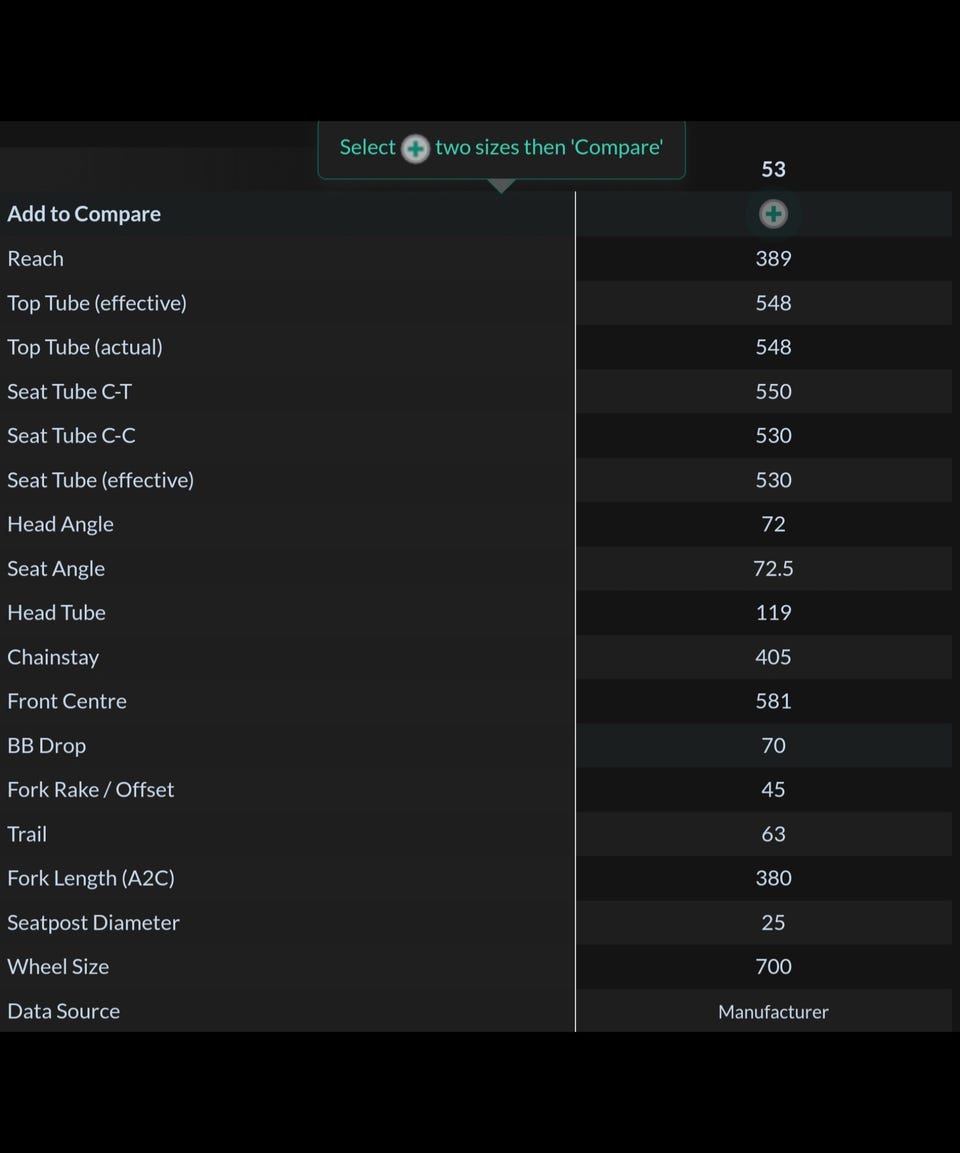
Task: Select the Top Tube (actual) label
Action: tap(85, 347)
